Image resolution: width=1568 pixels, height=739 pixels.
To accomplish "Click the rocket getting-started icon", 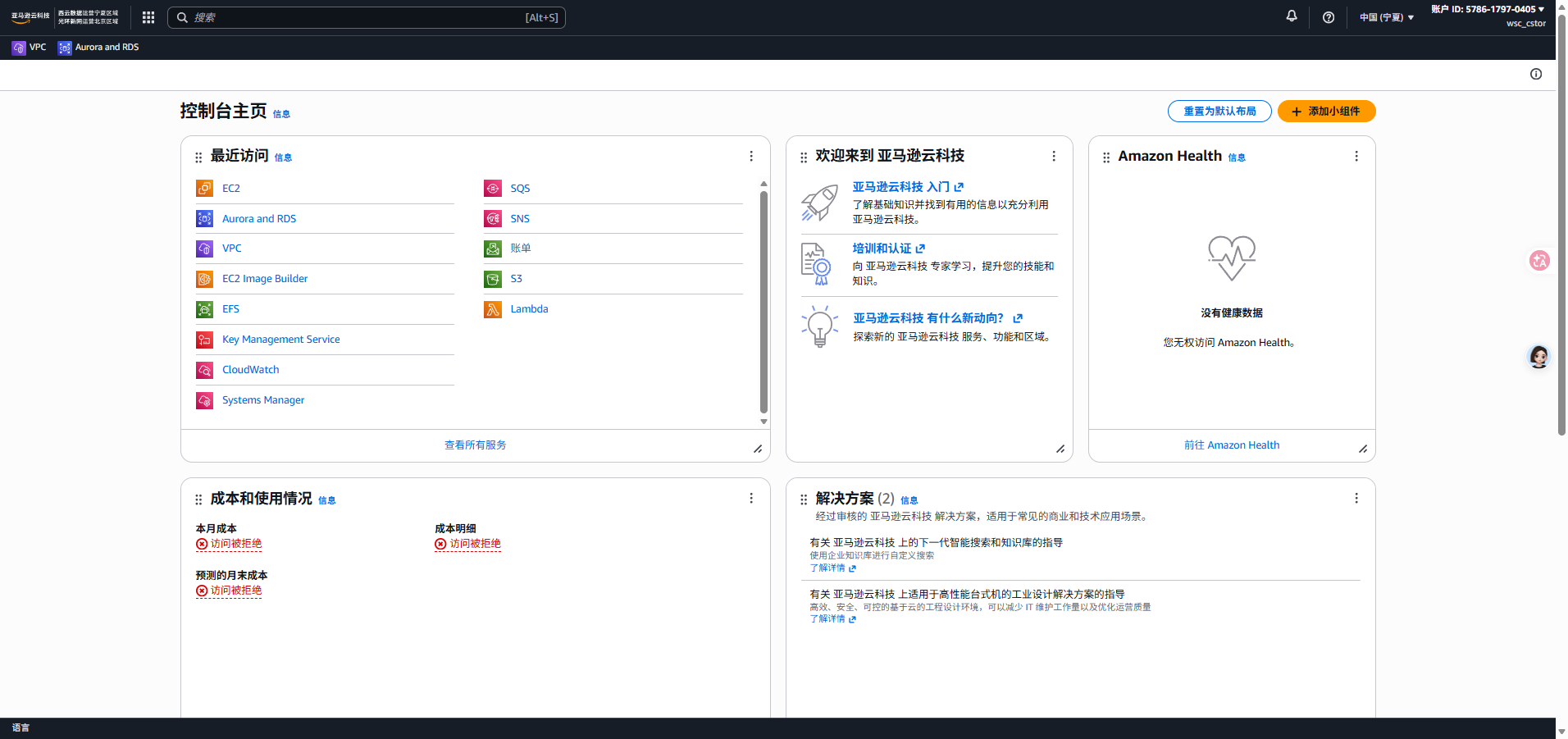I will click(819, 203).
